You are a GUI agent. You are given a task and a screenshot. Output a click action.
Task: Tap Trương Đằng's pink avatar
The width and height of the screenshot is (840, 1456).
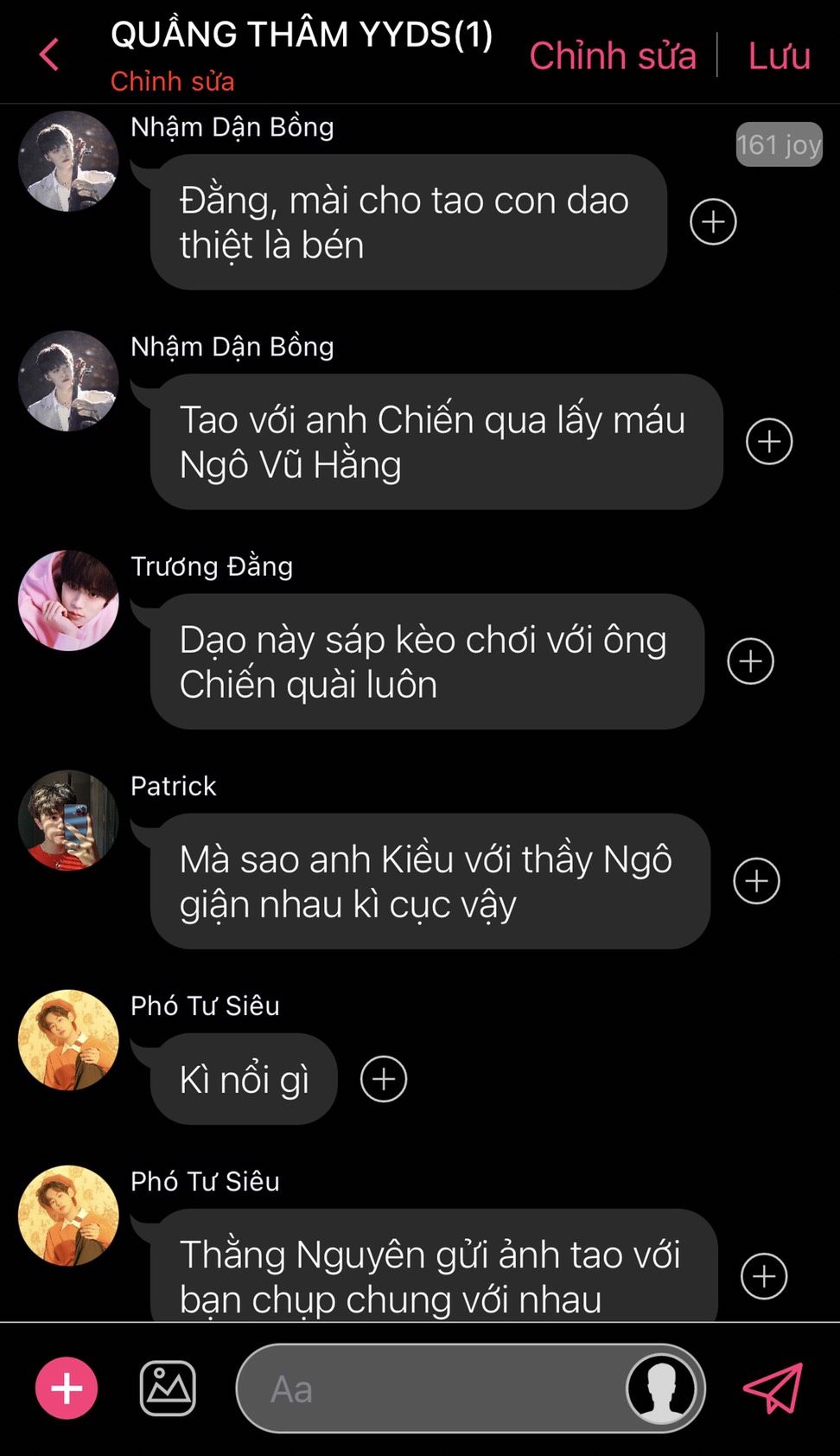pos(68,600)
